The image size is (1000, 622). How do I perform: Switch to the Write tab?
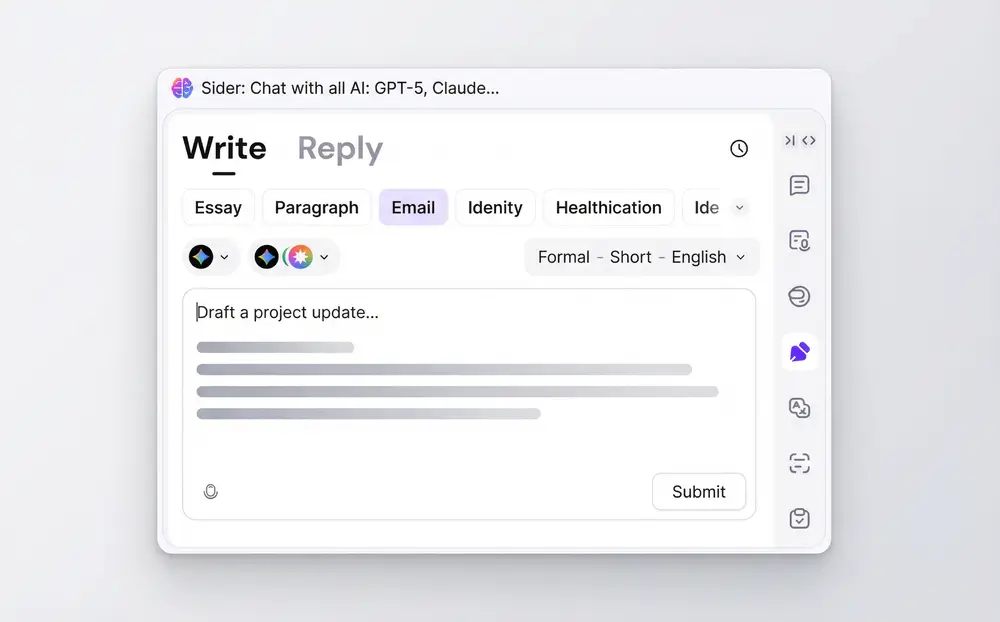point(224,149)
